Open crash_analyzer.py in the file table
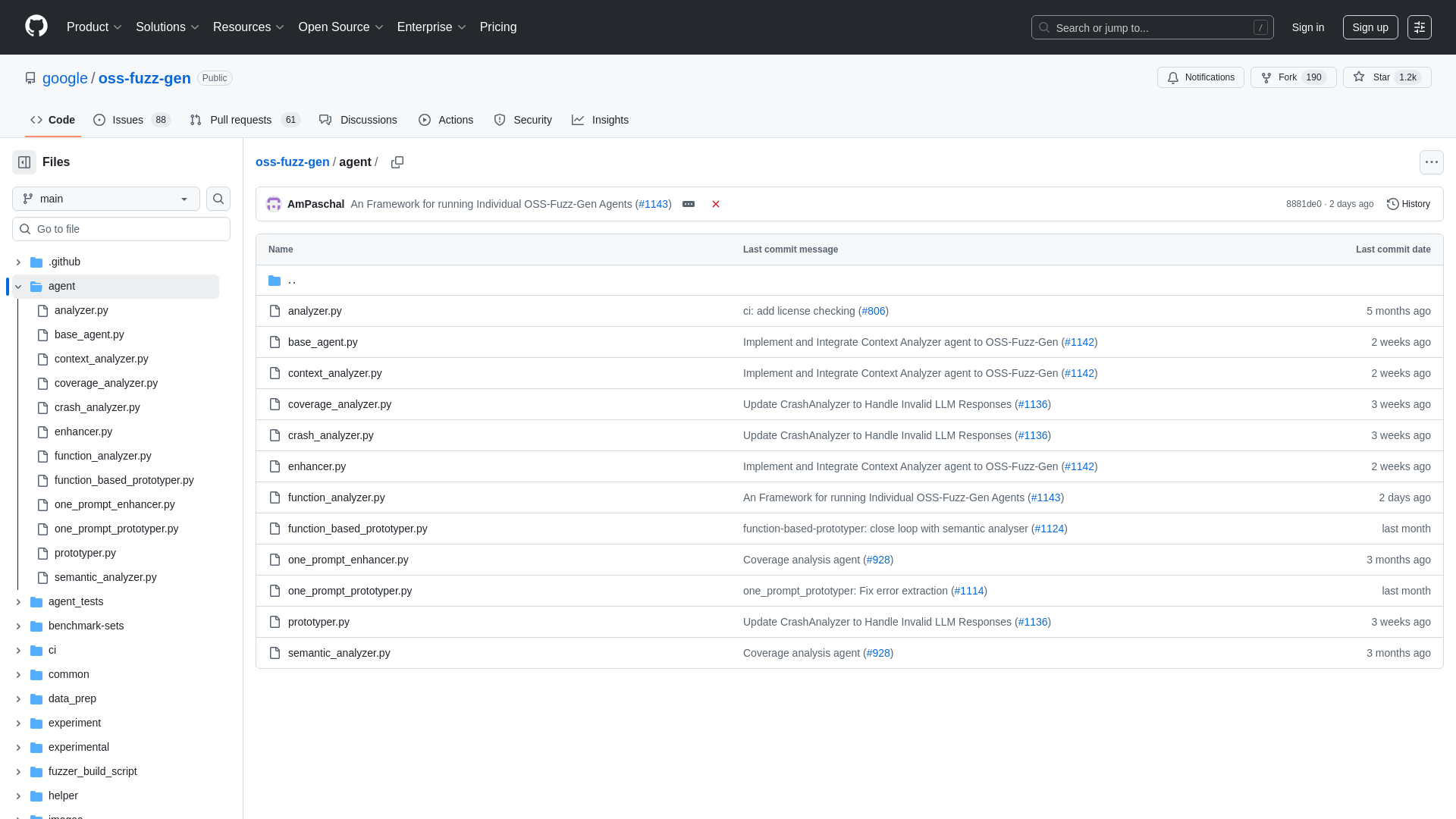The height and width of the screenshot is (819, 1456). pos(331,435)
